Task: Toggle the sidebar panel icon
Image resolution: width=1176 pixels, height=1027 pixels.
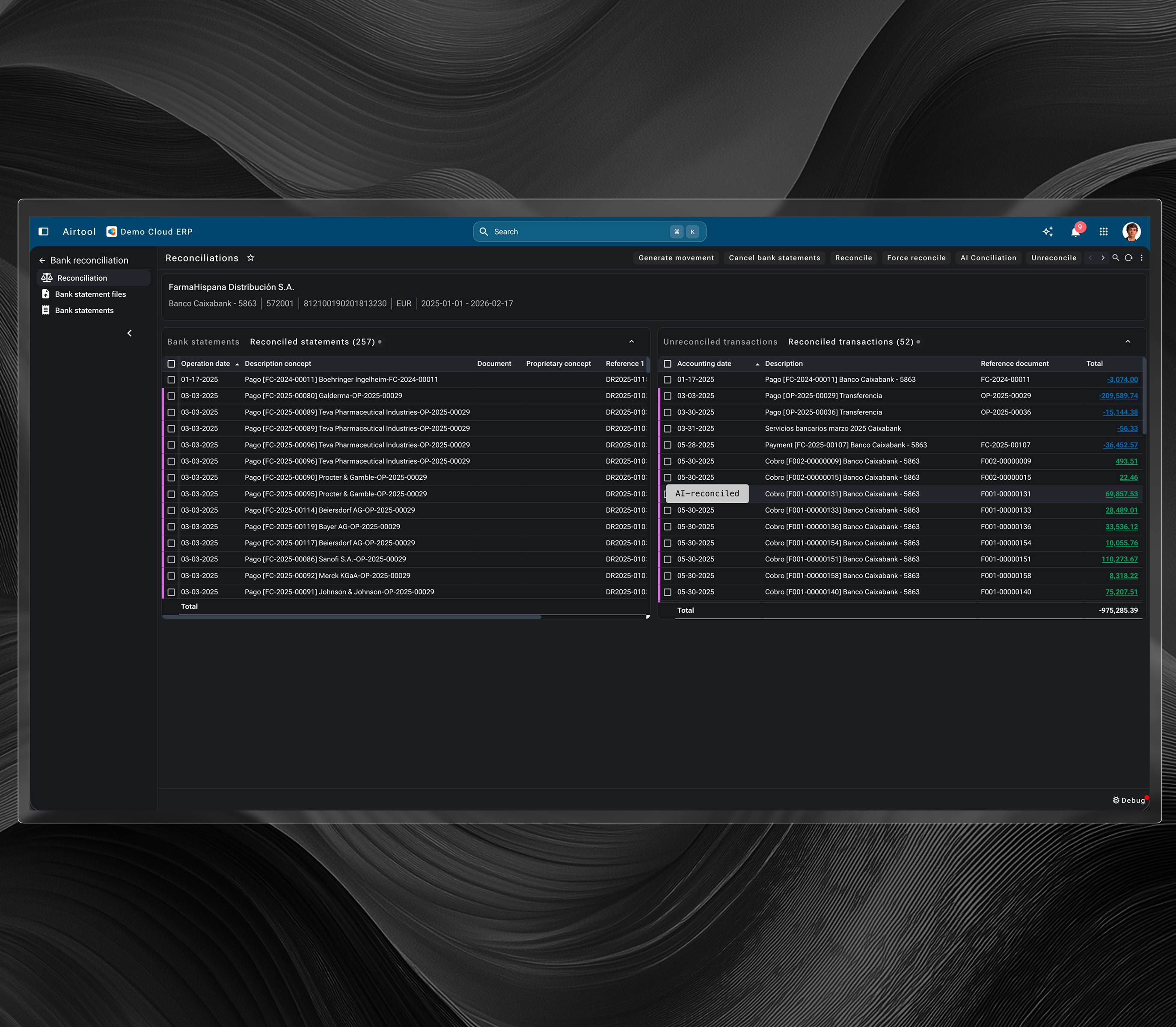Action: pos(44,232)
